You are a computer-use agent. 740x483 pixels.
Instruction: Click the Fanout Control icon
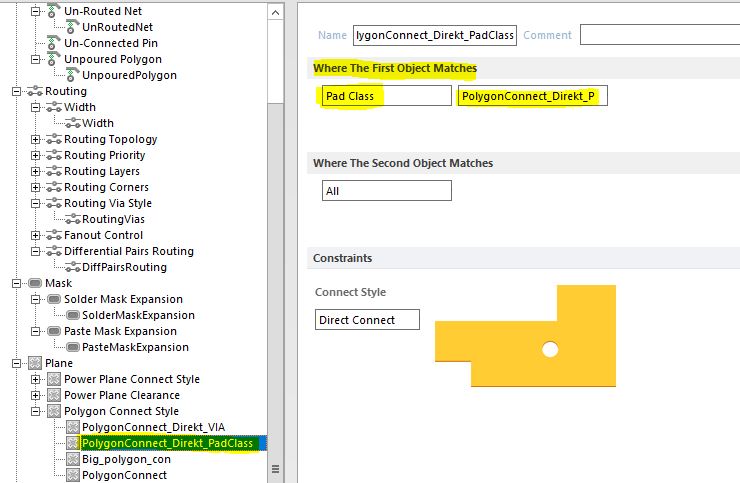pyautogui.click(x=54, y=235)
